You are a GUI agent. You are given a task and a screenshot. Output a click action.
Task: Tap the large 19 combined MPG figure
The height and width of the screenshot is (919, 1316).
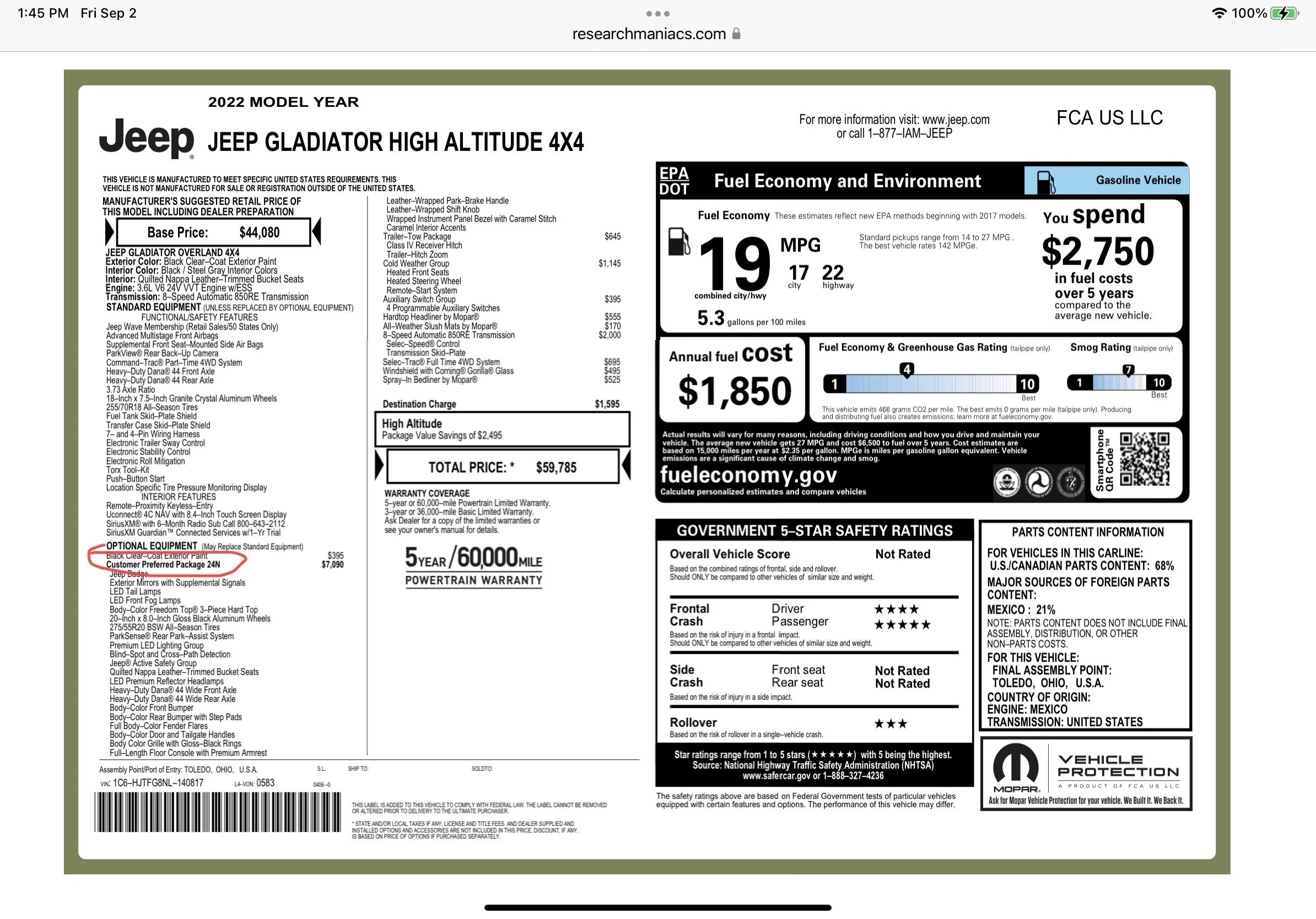tap(735, 263)
